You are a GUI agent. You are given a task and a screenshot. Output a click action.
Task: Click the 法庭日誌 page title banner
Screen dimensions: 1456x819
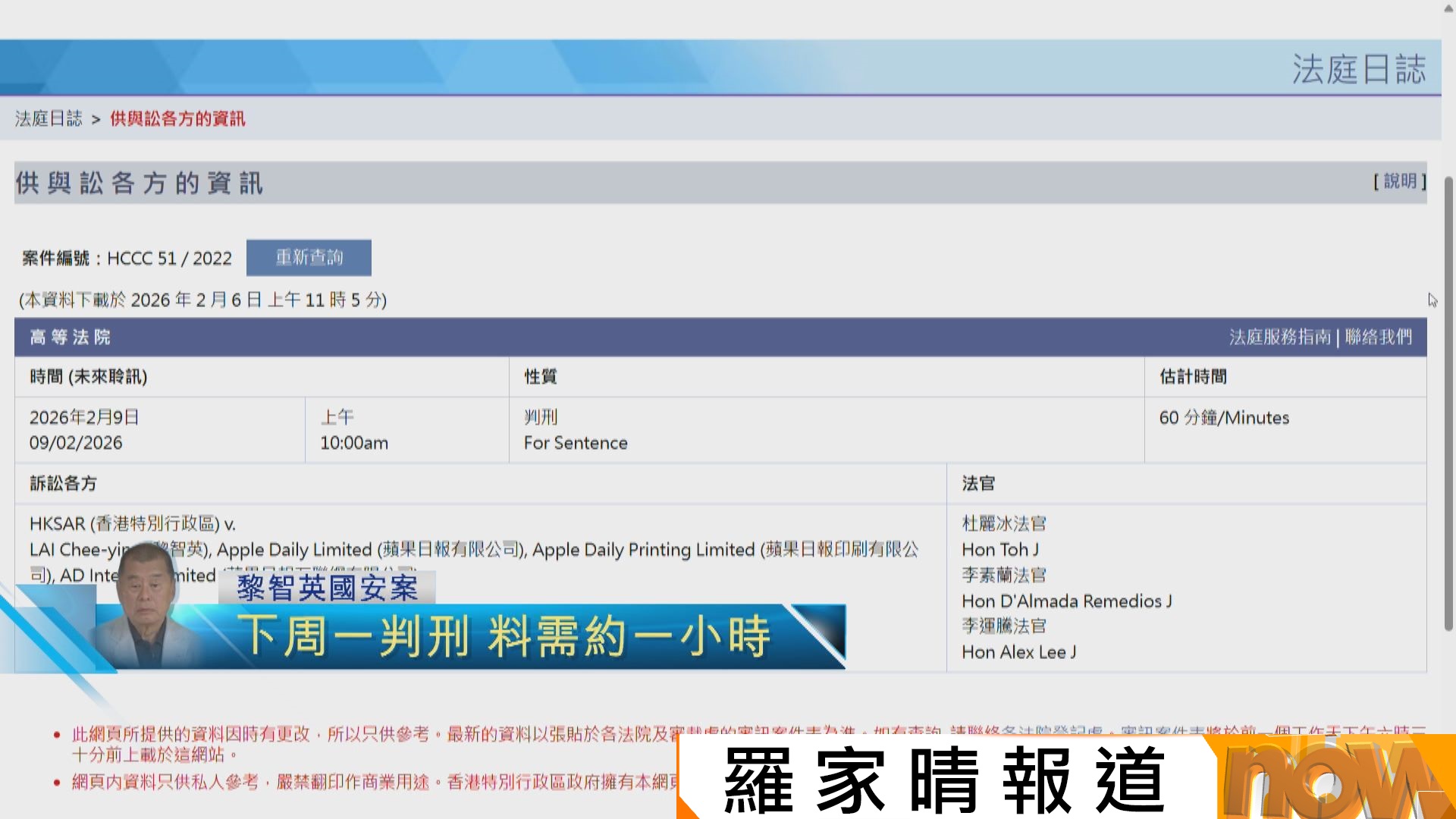pos(1357,68)
